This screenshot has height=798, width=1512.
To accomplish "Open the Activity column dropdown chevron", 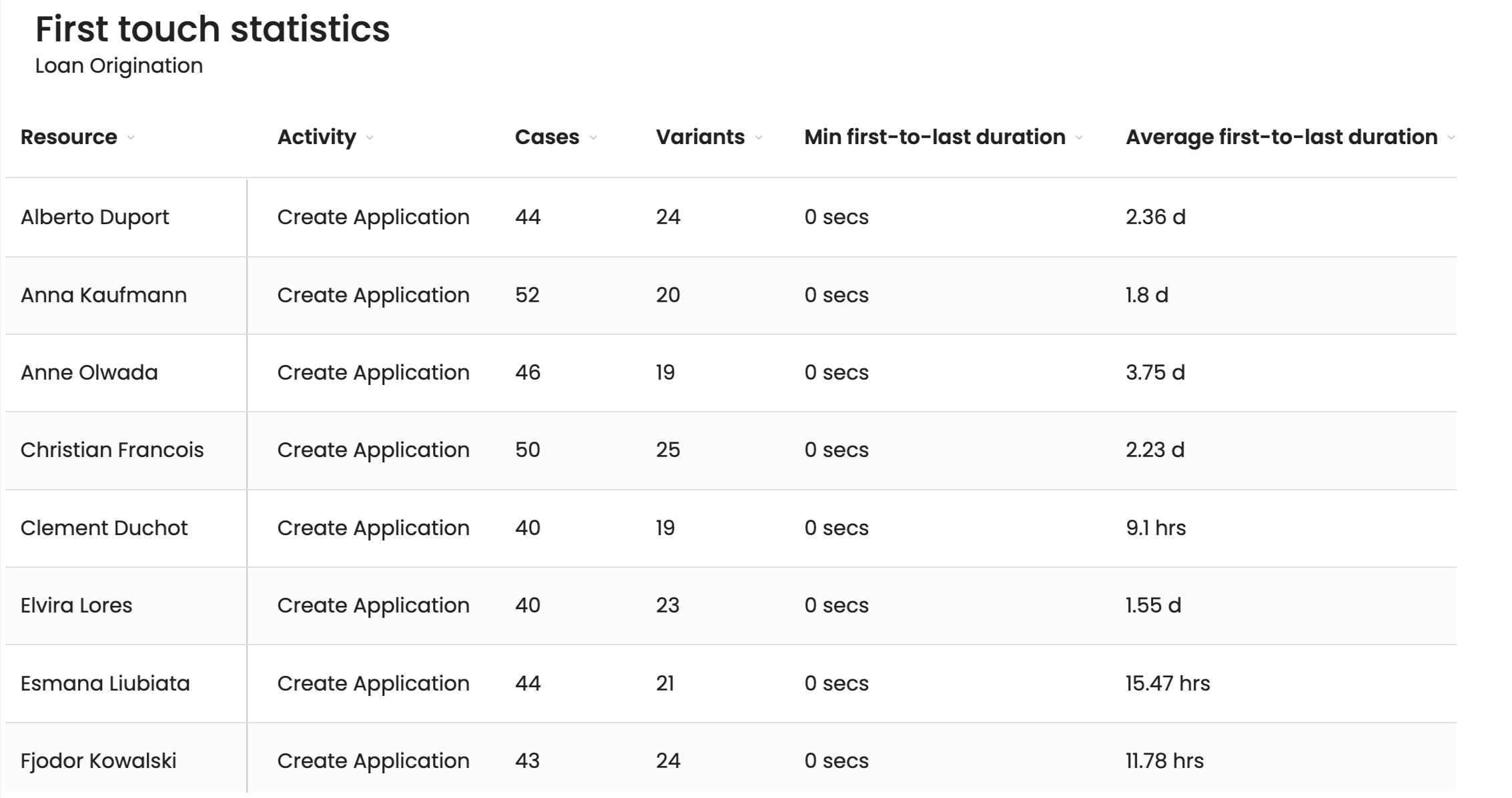I will point(370,138).
